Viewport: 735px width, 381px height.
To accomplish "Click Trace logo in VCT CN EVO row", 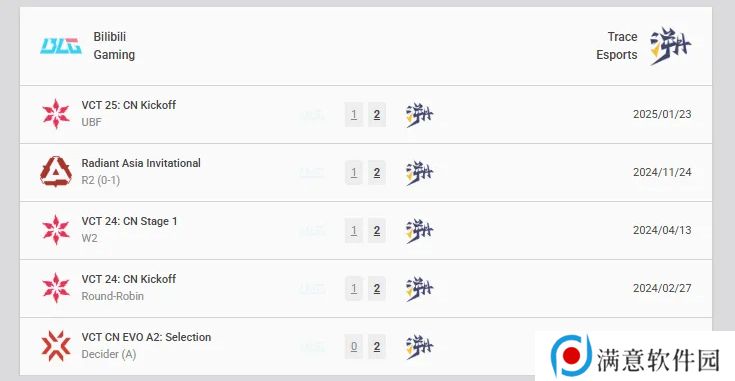I will [x=419, y=347].
